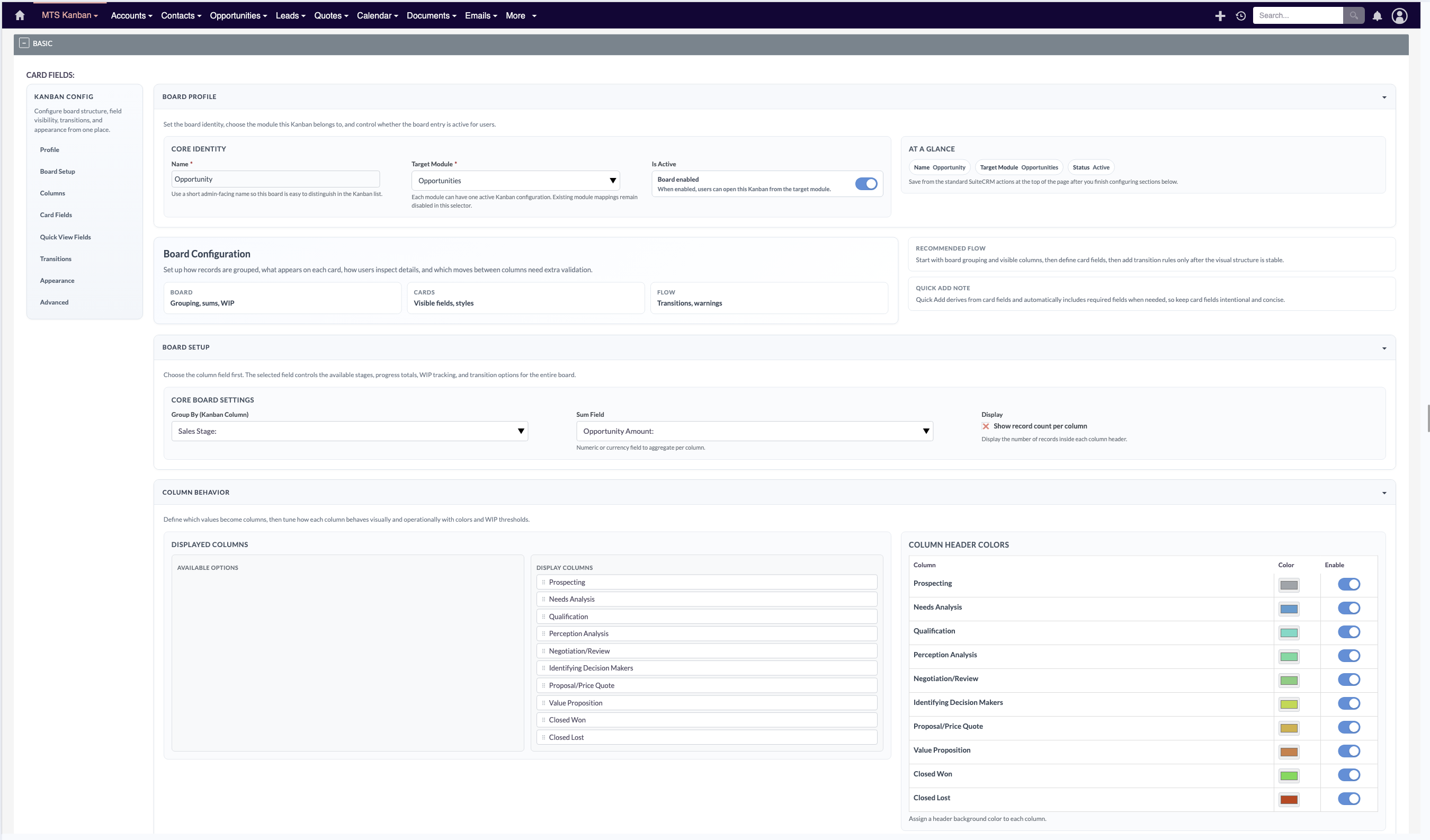The image size is (1430, 840).
Task: Grab the Negotiation/Review drag handle
Action: [x=543, y=651]
